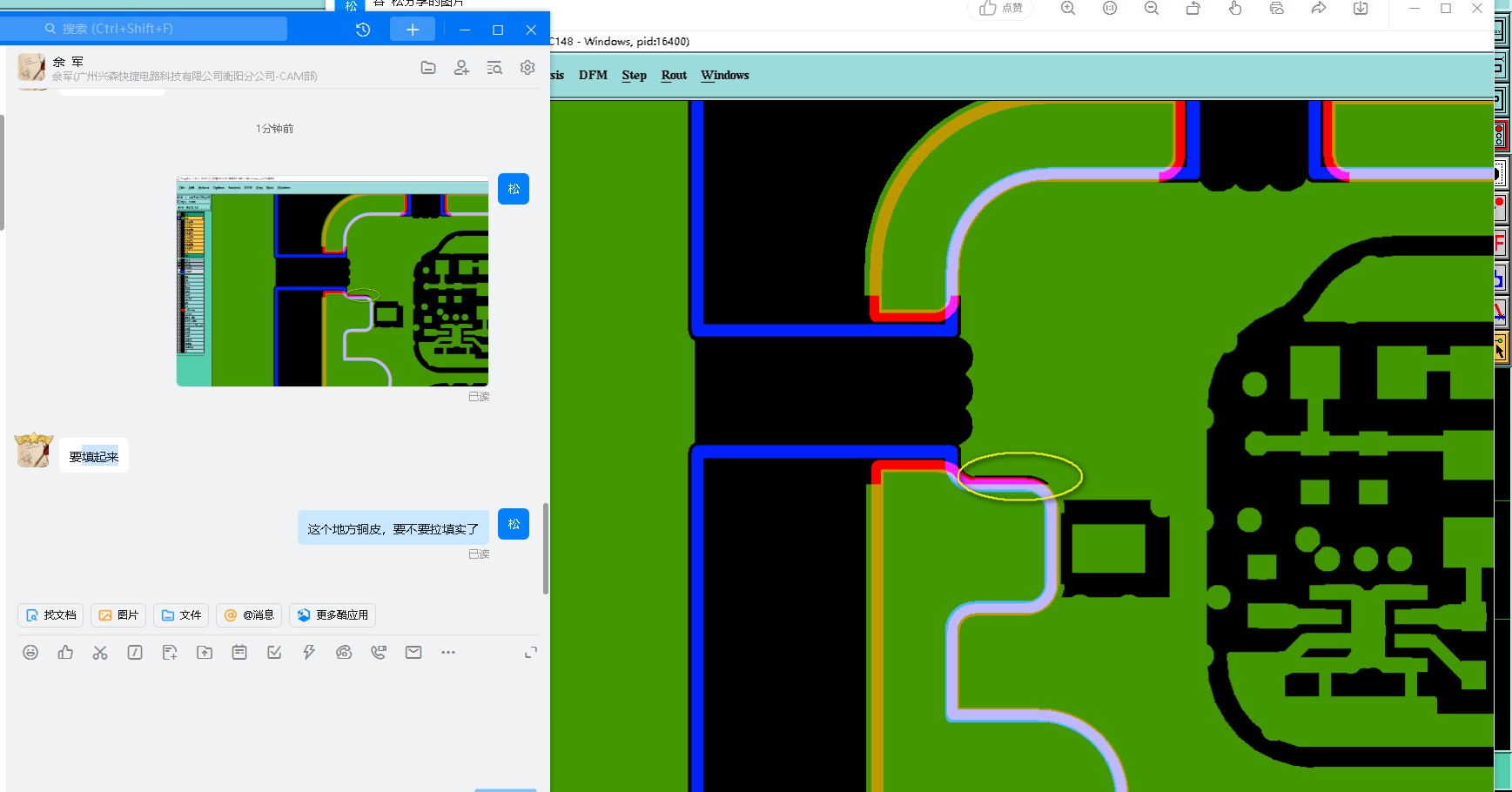
Task: Zoom out in the image viewer
Action: tap(1152, 9)
